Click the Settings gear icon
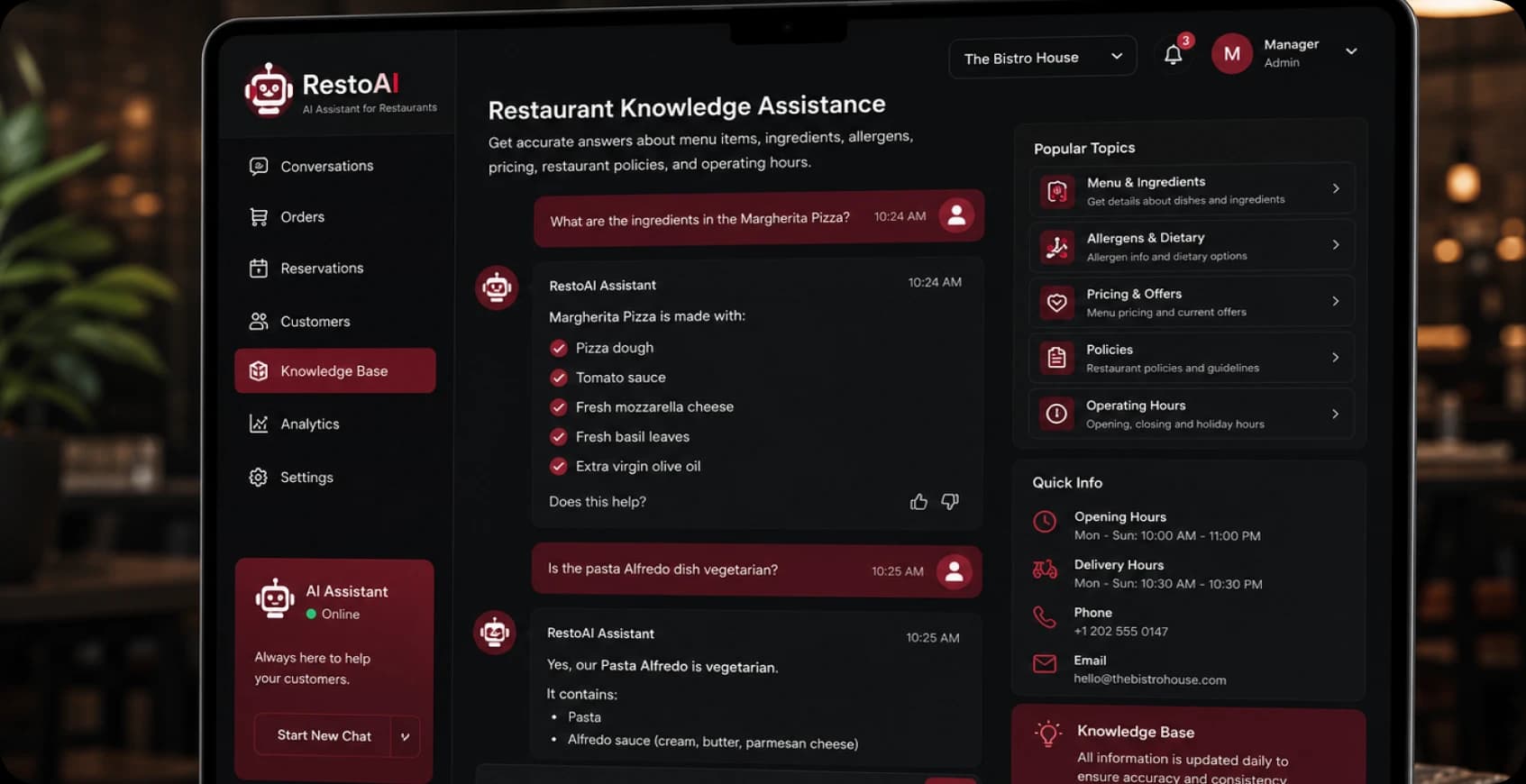Image resolution: width=1526 pixels, height=784 pixels. [259, 477]
